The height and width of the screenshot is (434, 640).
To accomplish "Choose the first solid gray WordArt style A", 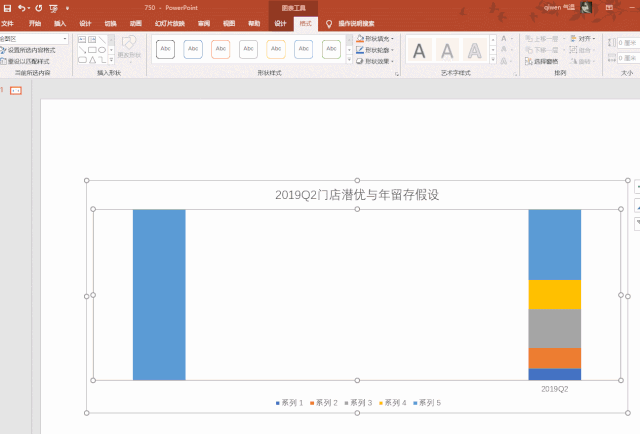I will [x=420, y=50].
